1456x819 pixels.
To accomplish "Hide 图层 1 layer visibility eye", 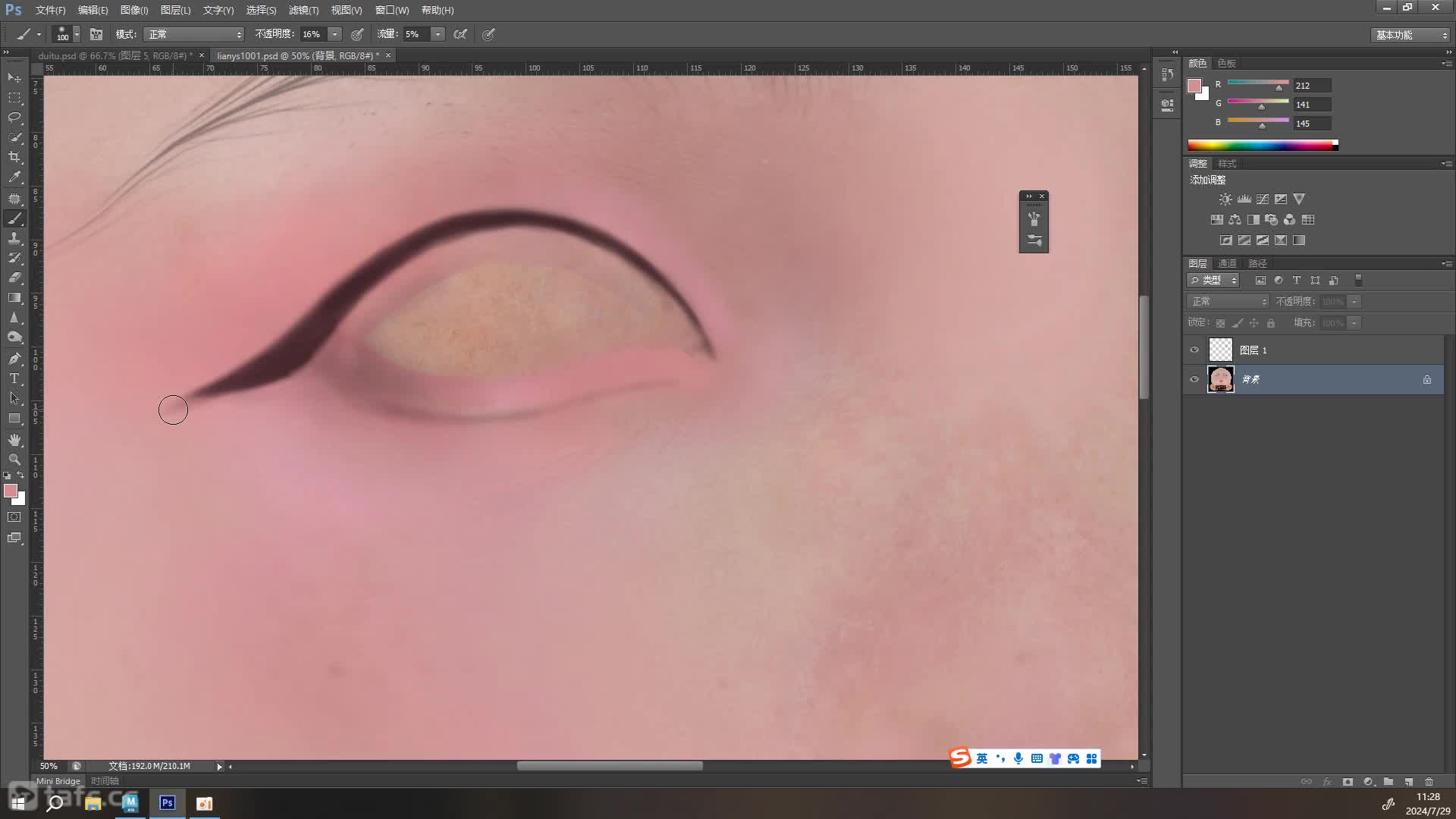I will [x=1194, y=350].
